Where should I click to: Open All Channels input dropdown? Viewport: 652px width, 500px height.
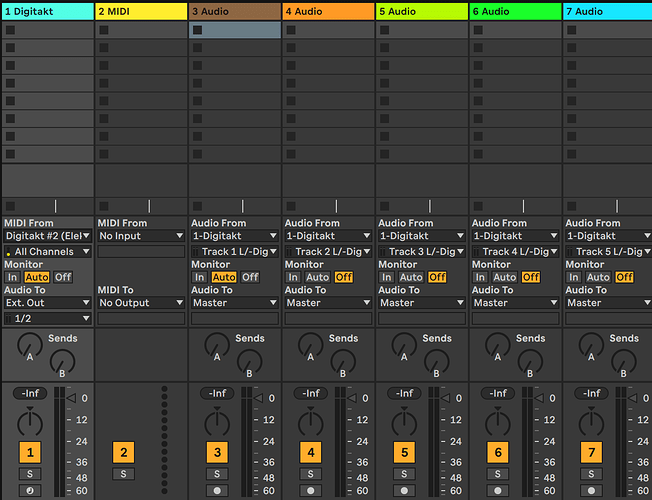tap(48, 252)
